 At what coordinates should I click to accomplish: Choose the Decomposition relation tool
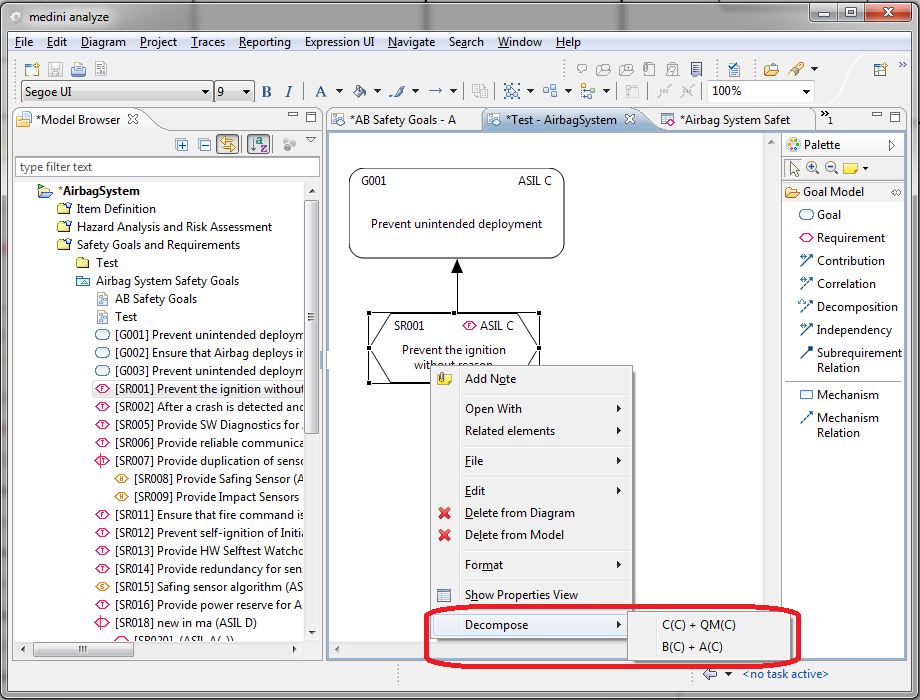click(856, 307)
